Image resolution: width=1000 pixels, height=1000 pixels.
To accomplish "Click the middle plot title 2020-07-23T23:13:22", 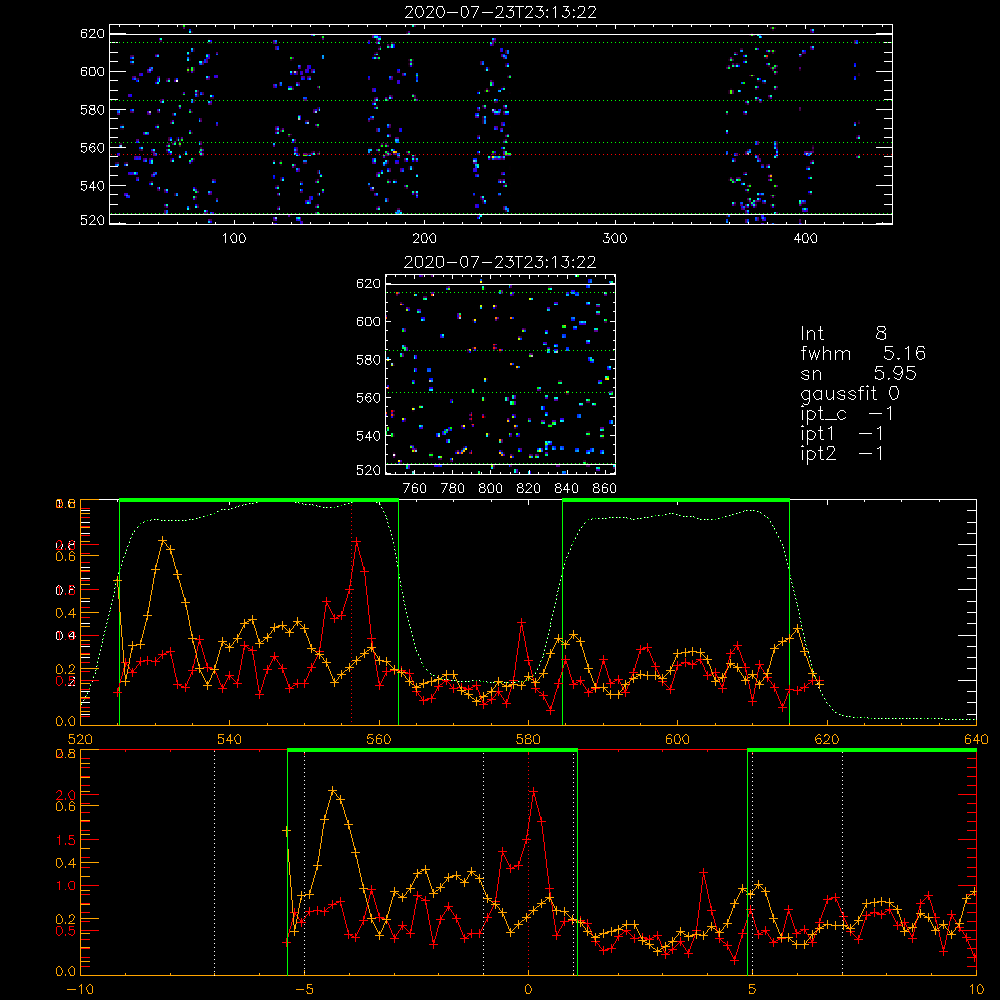I will (x=500, y=262).
